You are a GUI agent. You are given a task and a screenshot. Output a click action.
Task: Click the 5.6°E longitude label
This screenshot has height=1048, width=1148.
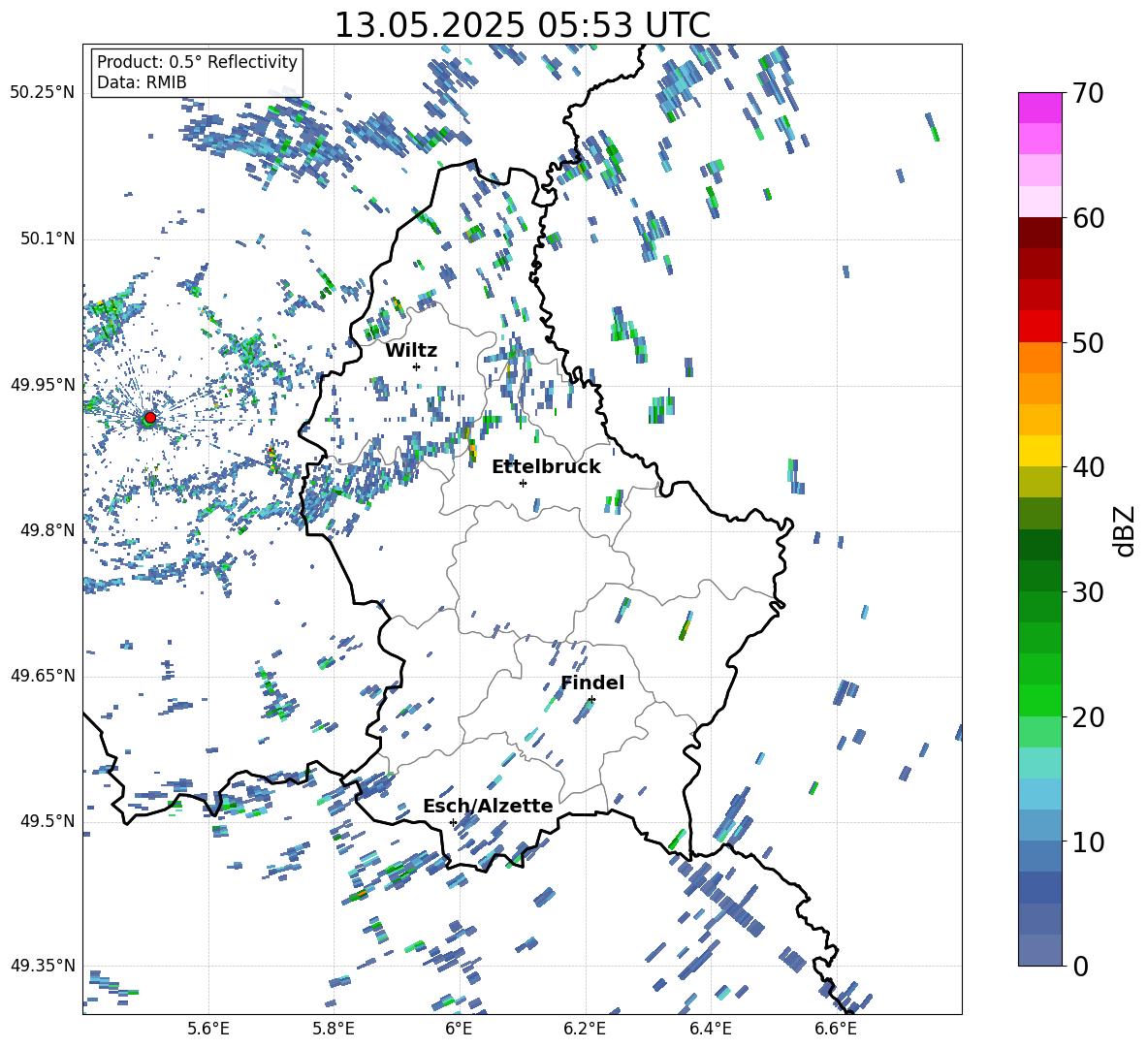click(x=208, y=1029)
